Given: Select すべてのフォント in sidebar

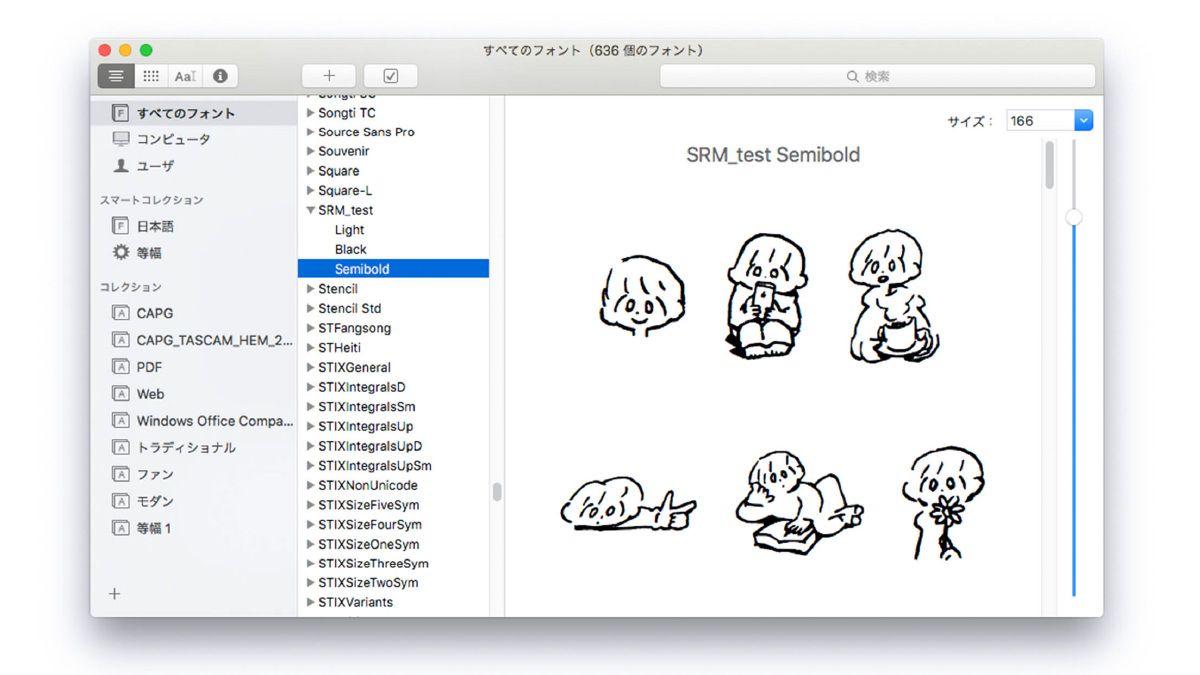Looking at the screenshot, I should tap(185, 113).
